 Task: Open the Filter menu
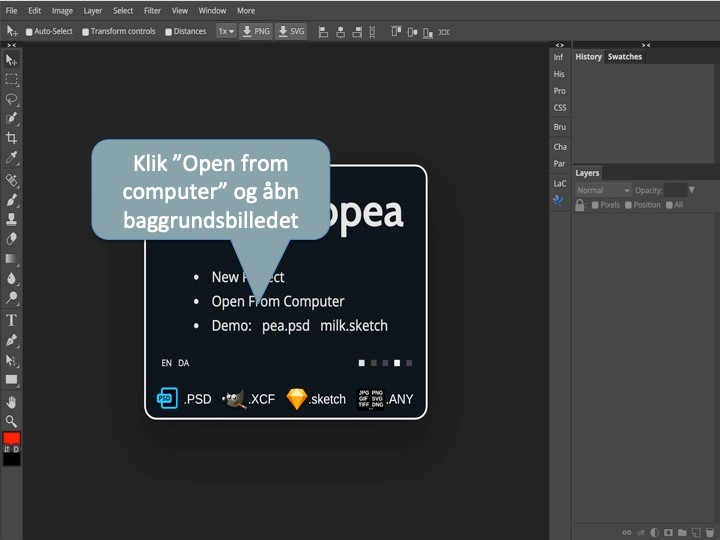(x=152, y=10)
